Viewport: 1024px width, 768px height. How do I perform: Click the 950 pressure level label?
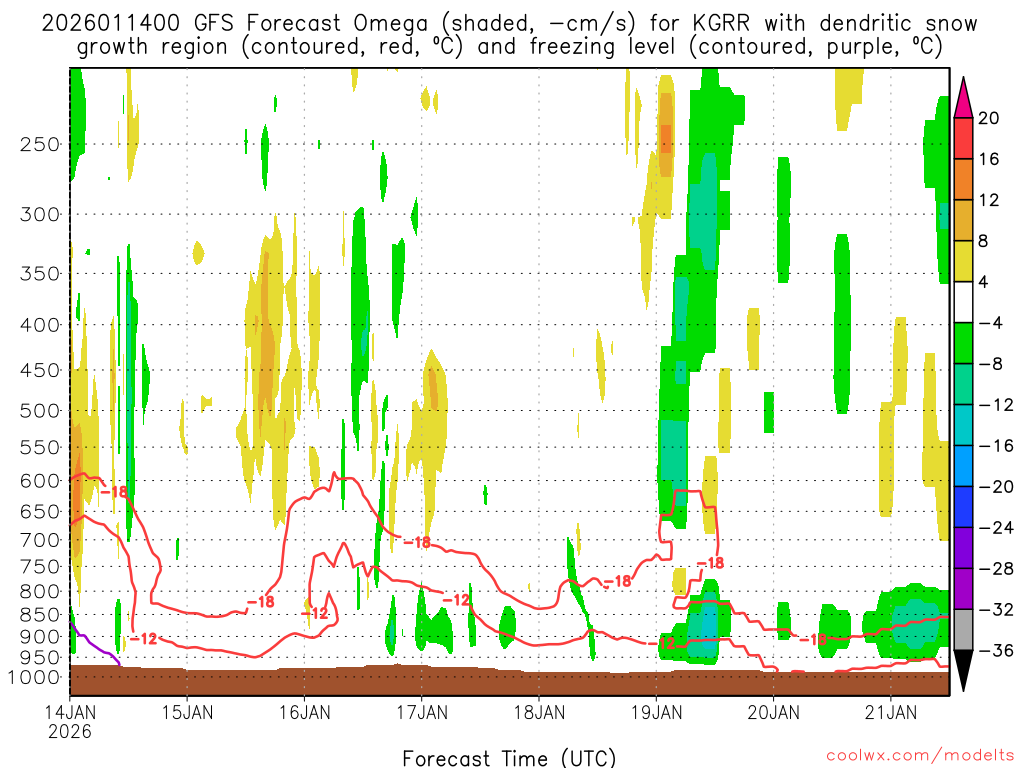click(40, 658)
